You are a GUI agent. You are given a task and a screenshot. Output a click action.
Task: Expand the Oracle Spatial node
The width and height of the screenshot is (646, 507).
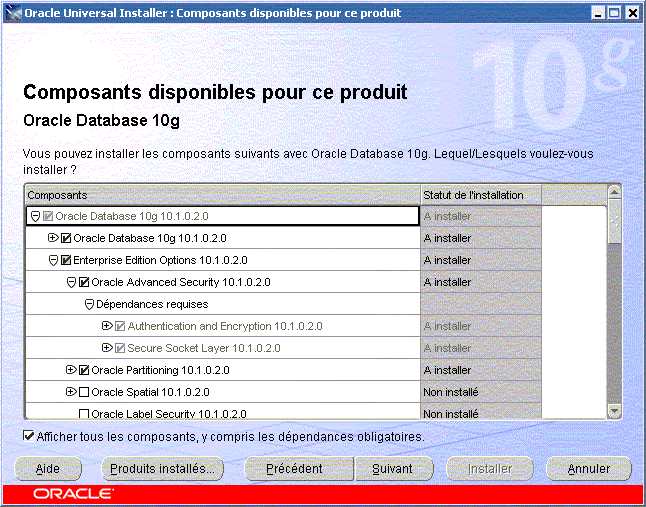pos(71,392)
